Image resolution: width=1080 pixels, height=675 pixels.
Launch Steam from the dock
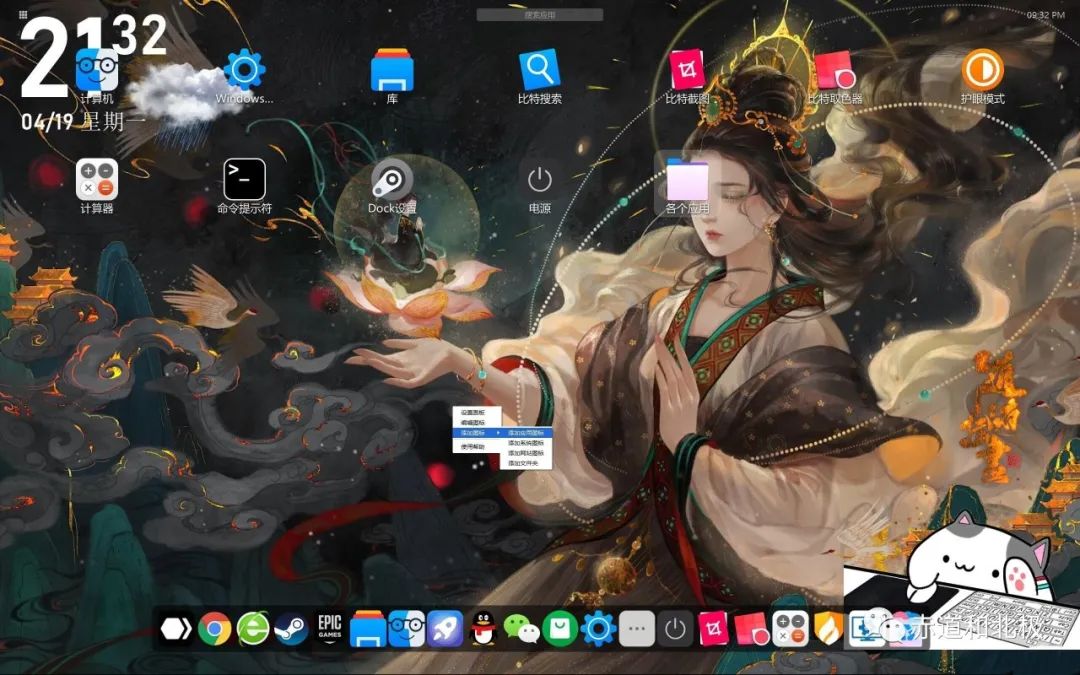[x=291, y=628]
